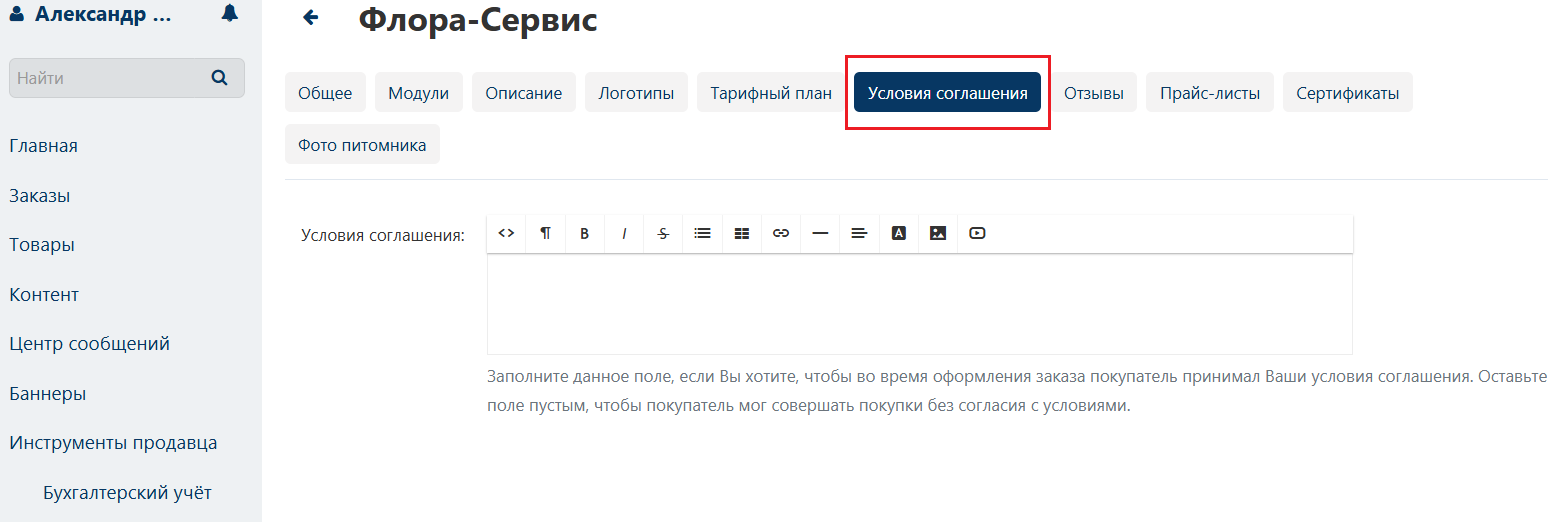Click the search magnifier icon
The width and height of the screenshot is (1565, 522).
click(220, 77)
